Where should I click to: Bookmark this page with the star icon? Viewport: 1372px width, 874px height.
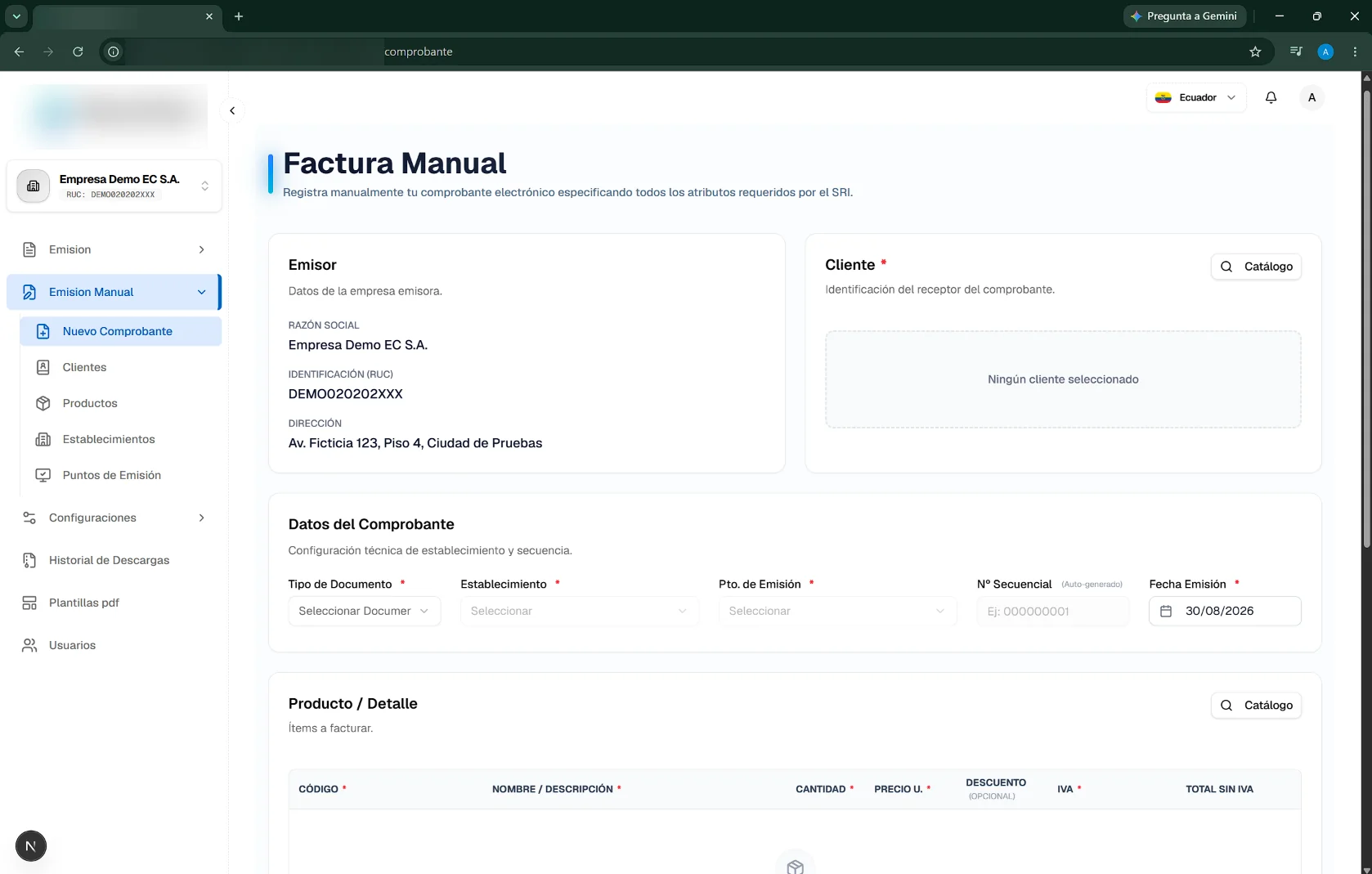[x=1255, y=52]
